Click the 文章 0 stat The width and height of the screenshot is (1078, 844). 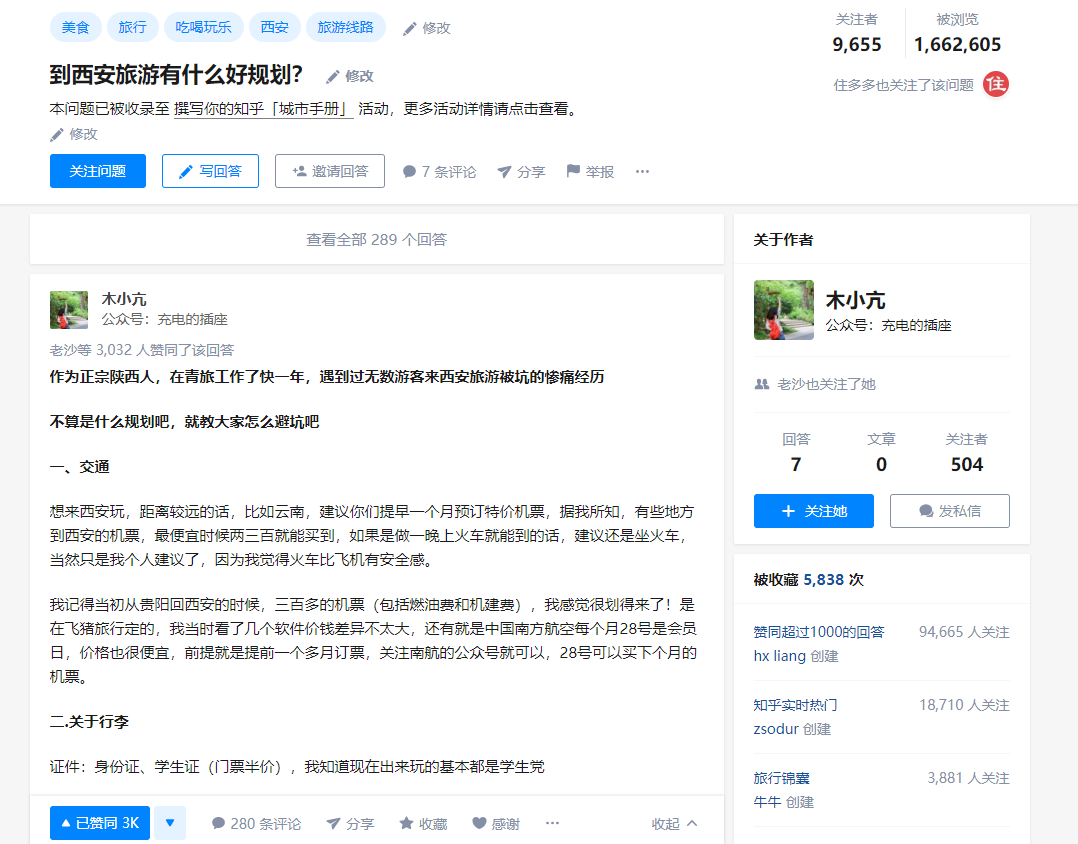coord(881,453)
